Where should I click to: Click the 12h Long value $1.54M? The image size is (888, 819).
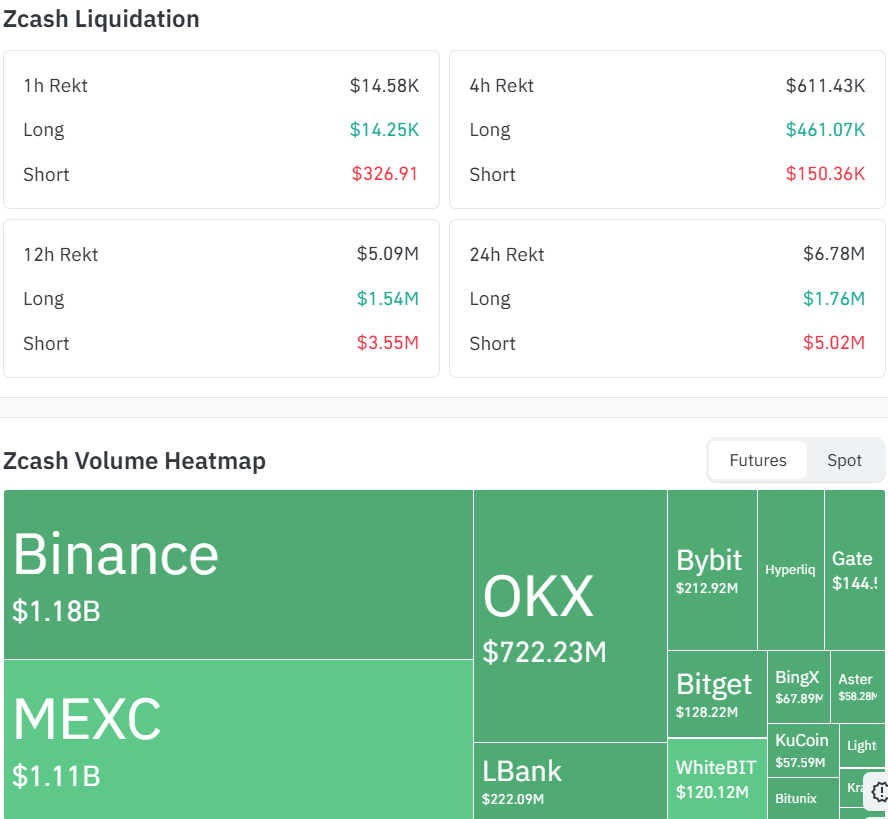coord(388,298)
